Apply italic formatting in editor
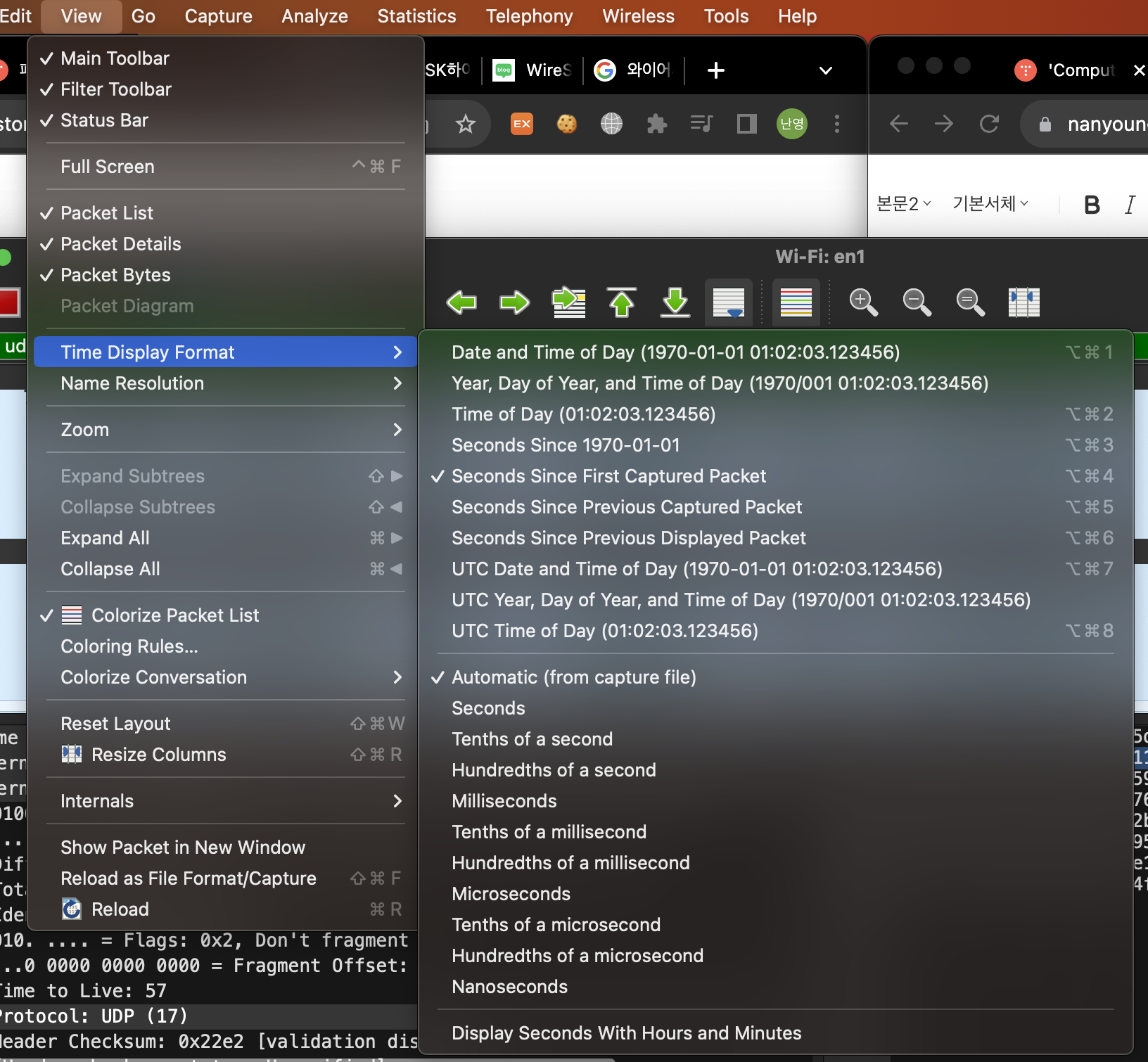The image size is (1148, 1062). pos(1130,205)
